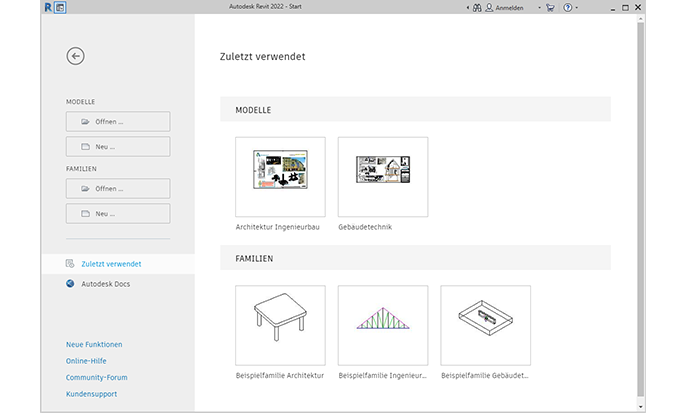Open the Beispielfamilie Ingenieur truss thumbnail

coord(383,326)
